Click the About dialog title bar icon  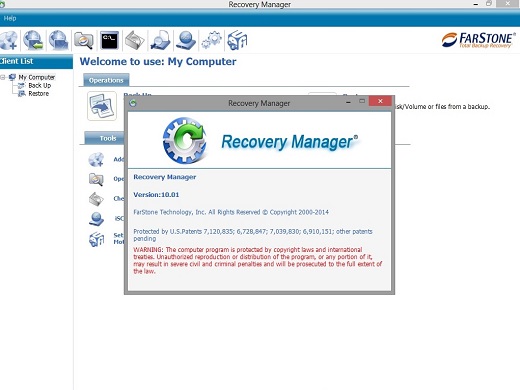(x=133, y=103)
